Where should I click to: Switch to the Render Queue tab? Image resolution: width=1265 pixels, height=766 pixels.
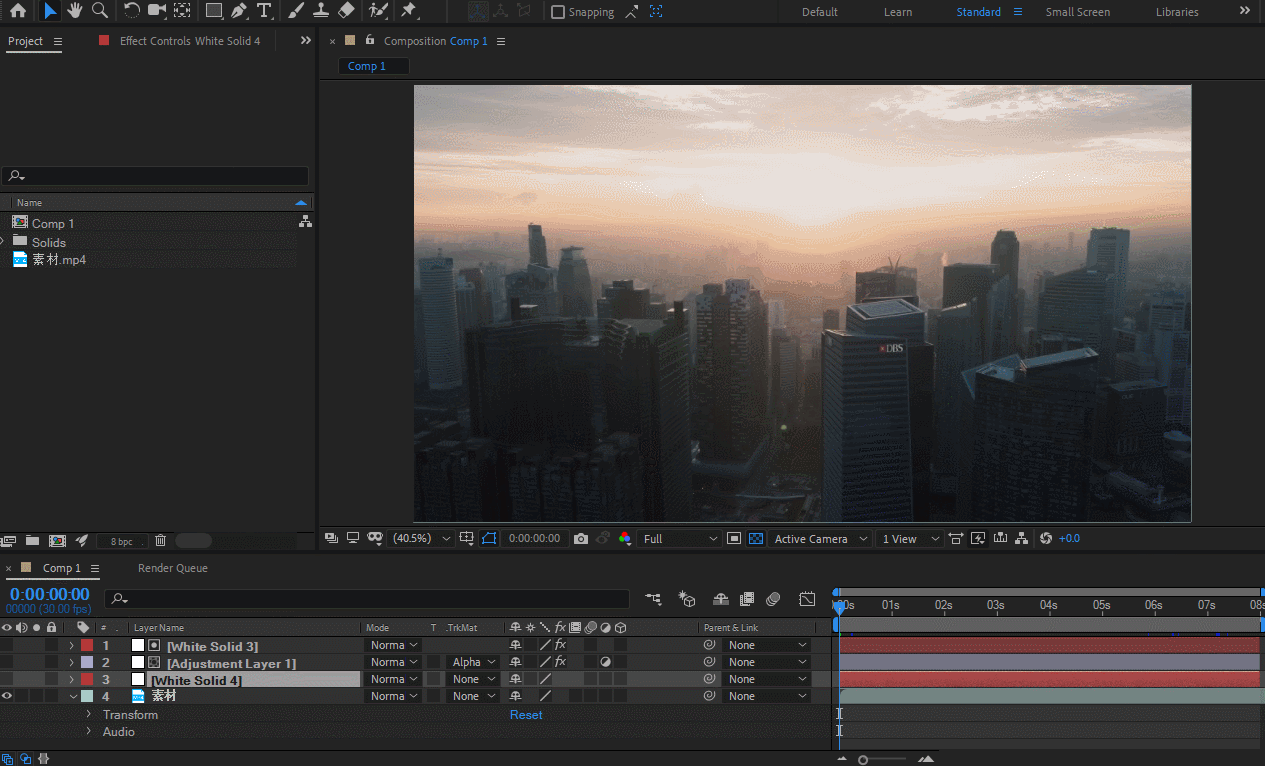click(172, 568)
